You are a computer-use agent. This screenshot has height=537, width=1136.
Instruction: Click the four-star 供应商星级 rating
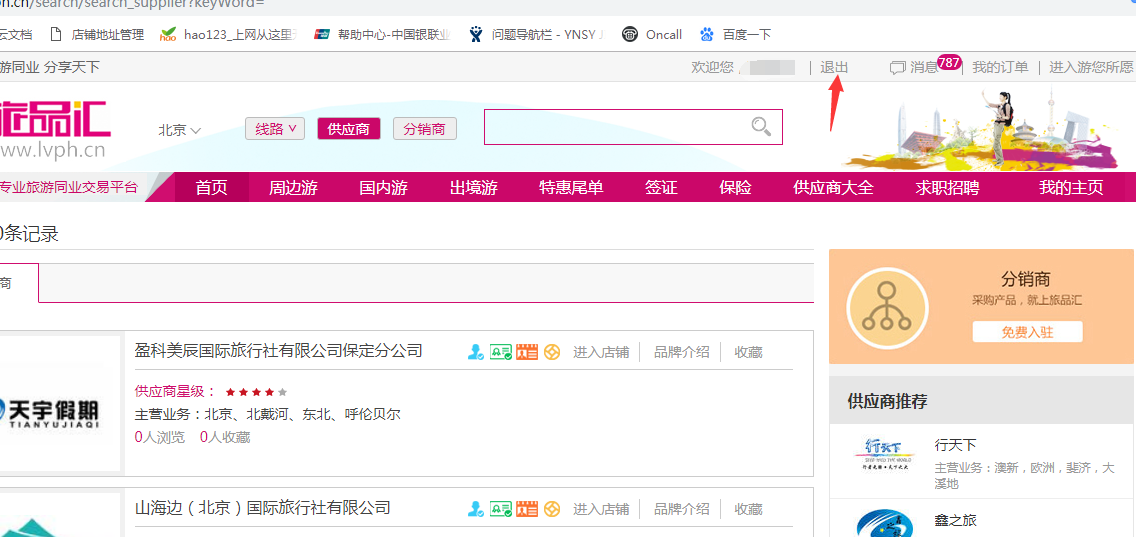pyautogui.click(x=256, y=392)
